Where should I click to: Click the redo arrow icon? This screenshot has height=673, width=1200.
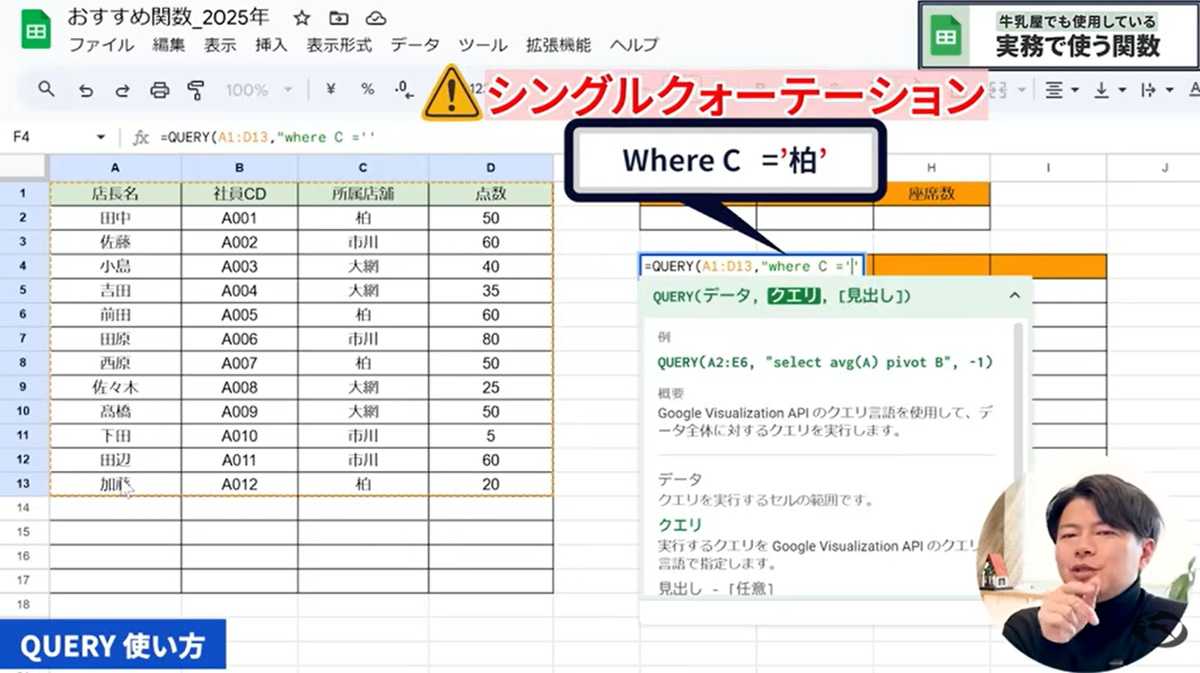point(122,90)
